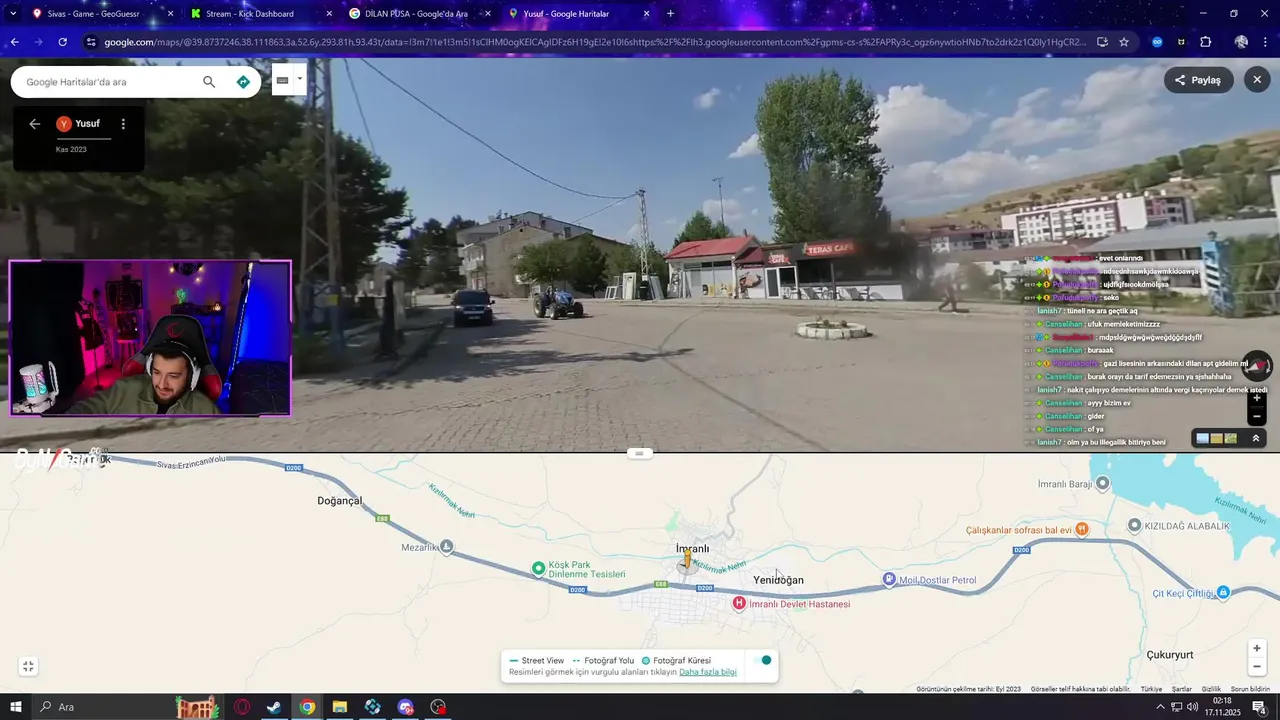Image resolution: width=1280 pixels, height=720 pixels.
Task: Open the Windows notification center
Action: tap(1260, 707)
